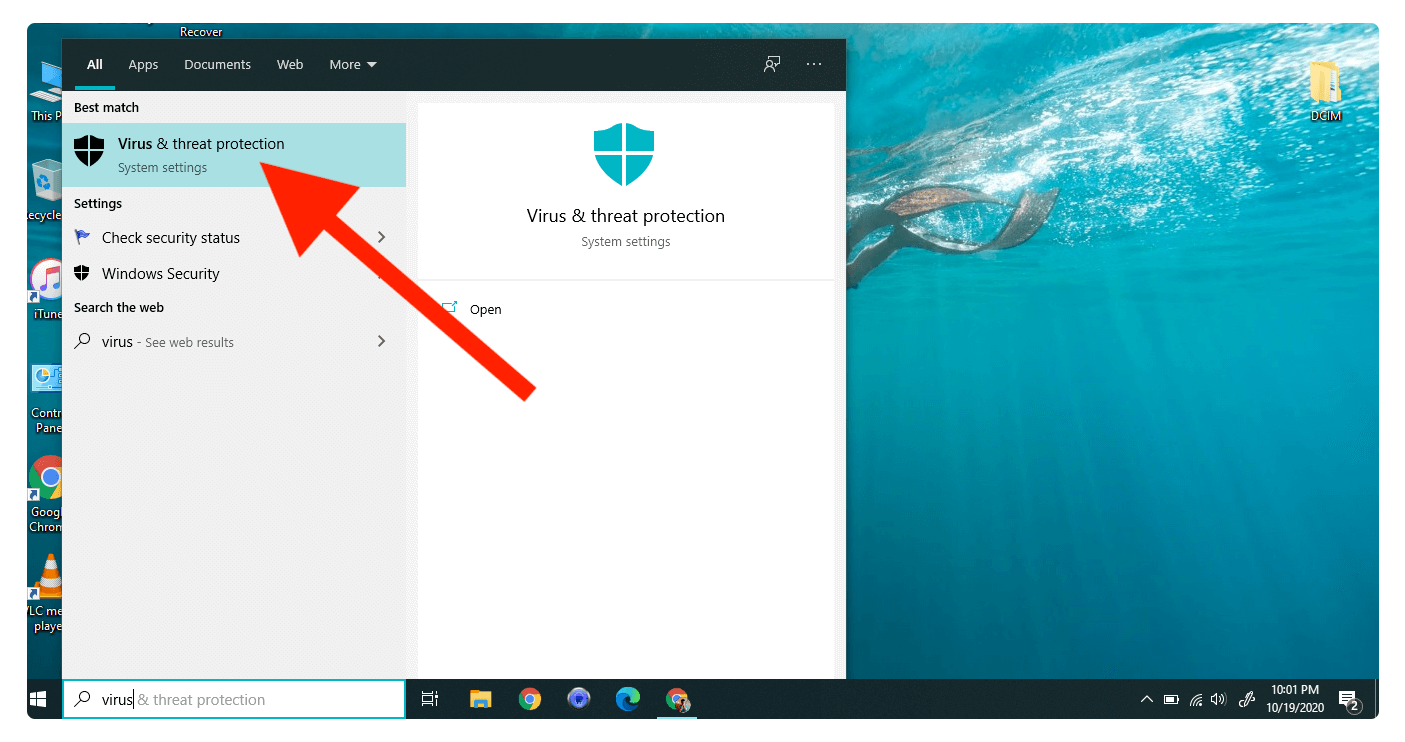
Task: Expand the More filter dropdown
Action: (353, 64)
